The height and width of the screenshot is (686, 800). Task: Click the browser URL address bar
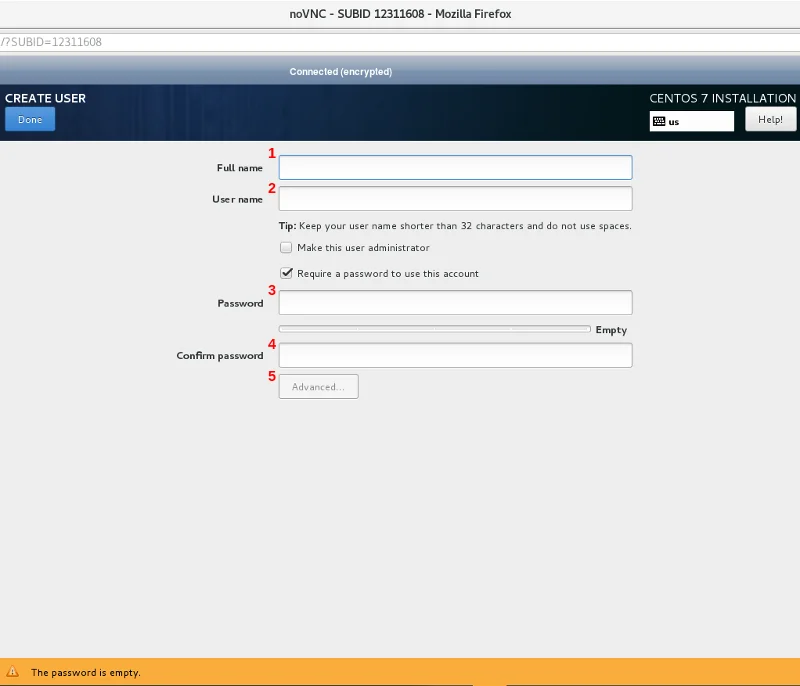(x=400, y=43)
